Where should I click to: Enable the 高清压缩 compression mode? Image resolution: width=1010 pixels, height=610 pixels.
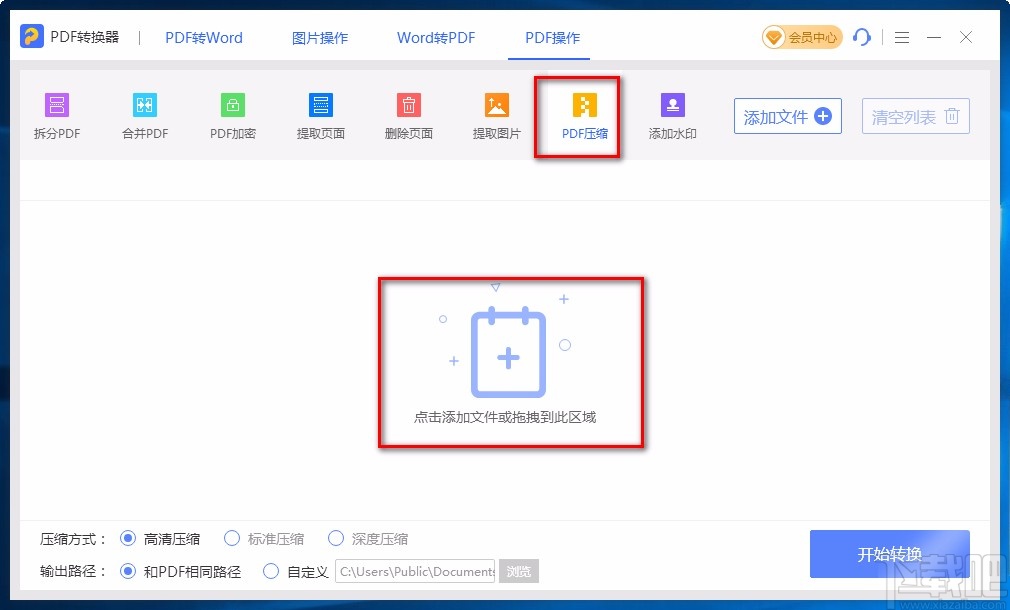pos(128,538)
